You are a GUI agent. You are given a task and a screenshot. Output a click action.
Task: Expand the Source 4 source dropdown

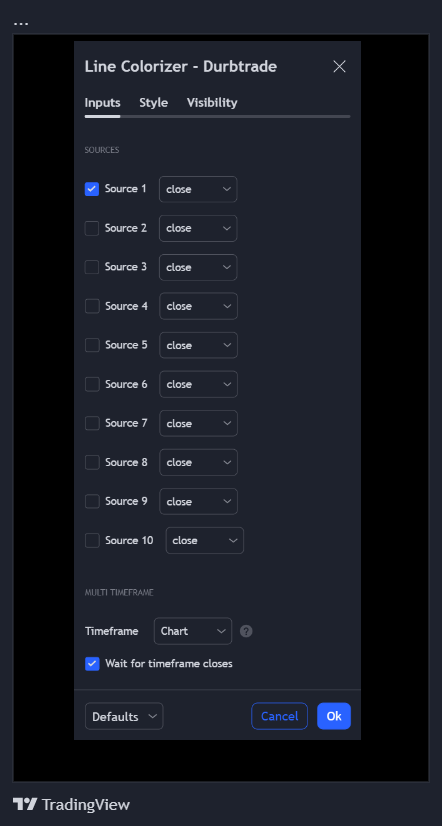tap(199, 306)
